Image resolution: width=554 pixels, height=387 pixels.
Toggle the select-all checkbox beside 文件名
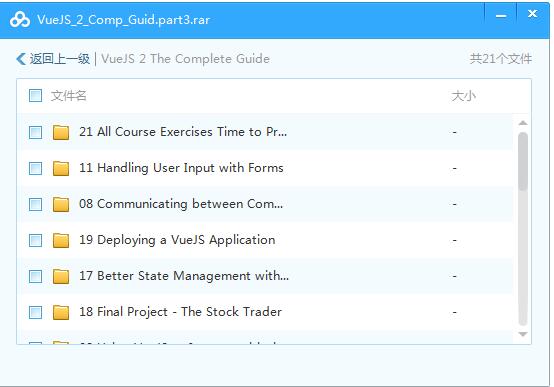35,95
